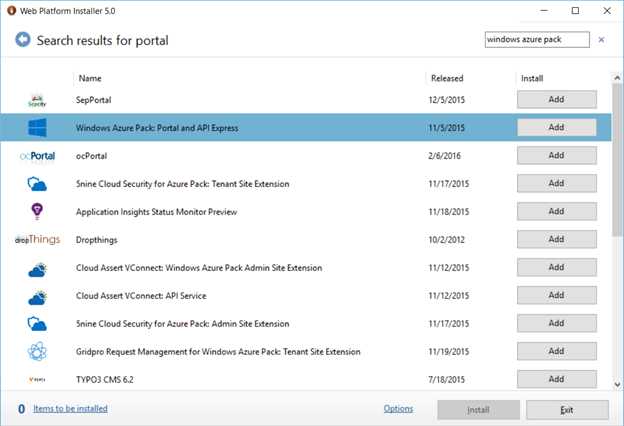
Task: Add ocPortal to the install list
Action: click(557, 155)
